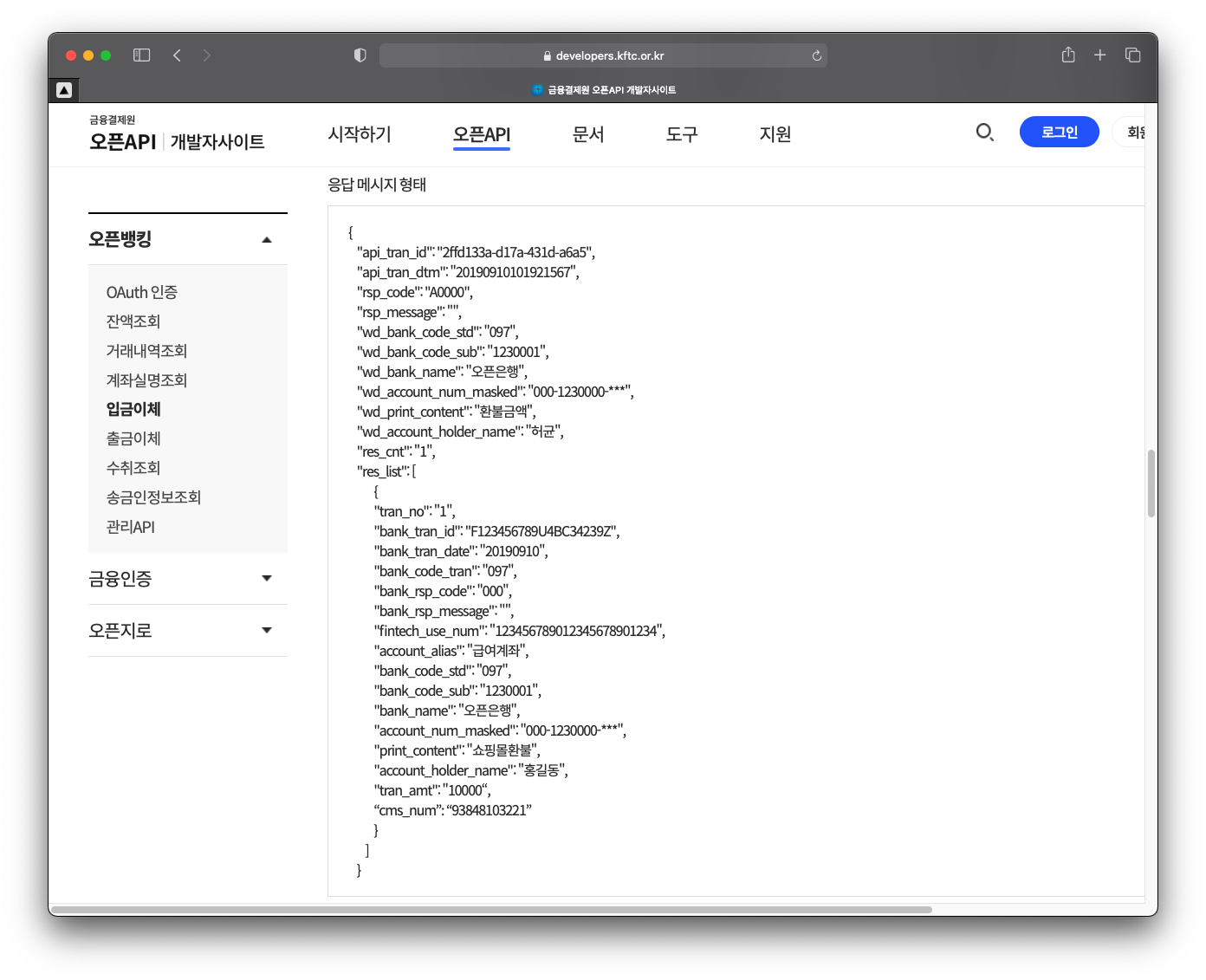Open the pinned tab triangle icon

point(64,90)
